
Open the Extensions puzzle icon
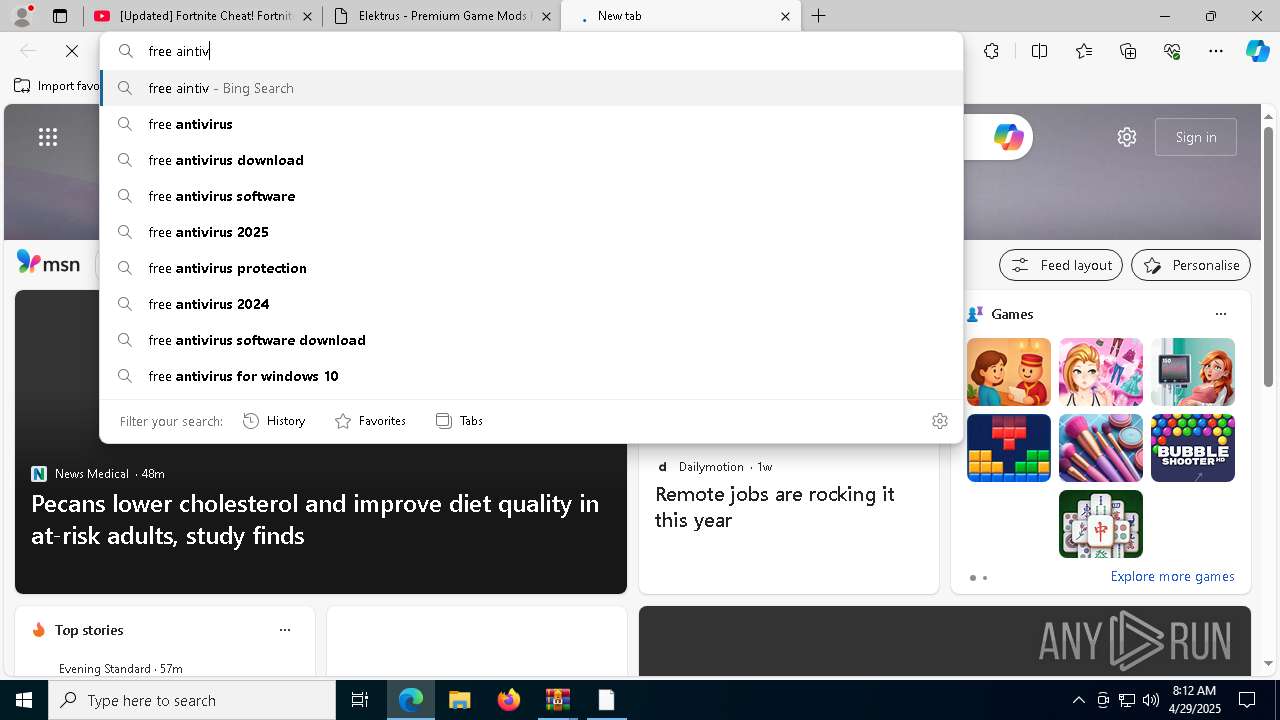[991, 51]
